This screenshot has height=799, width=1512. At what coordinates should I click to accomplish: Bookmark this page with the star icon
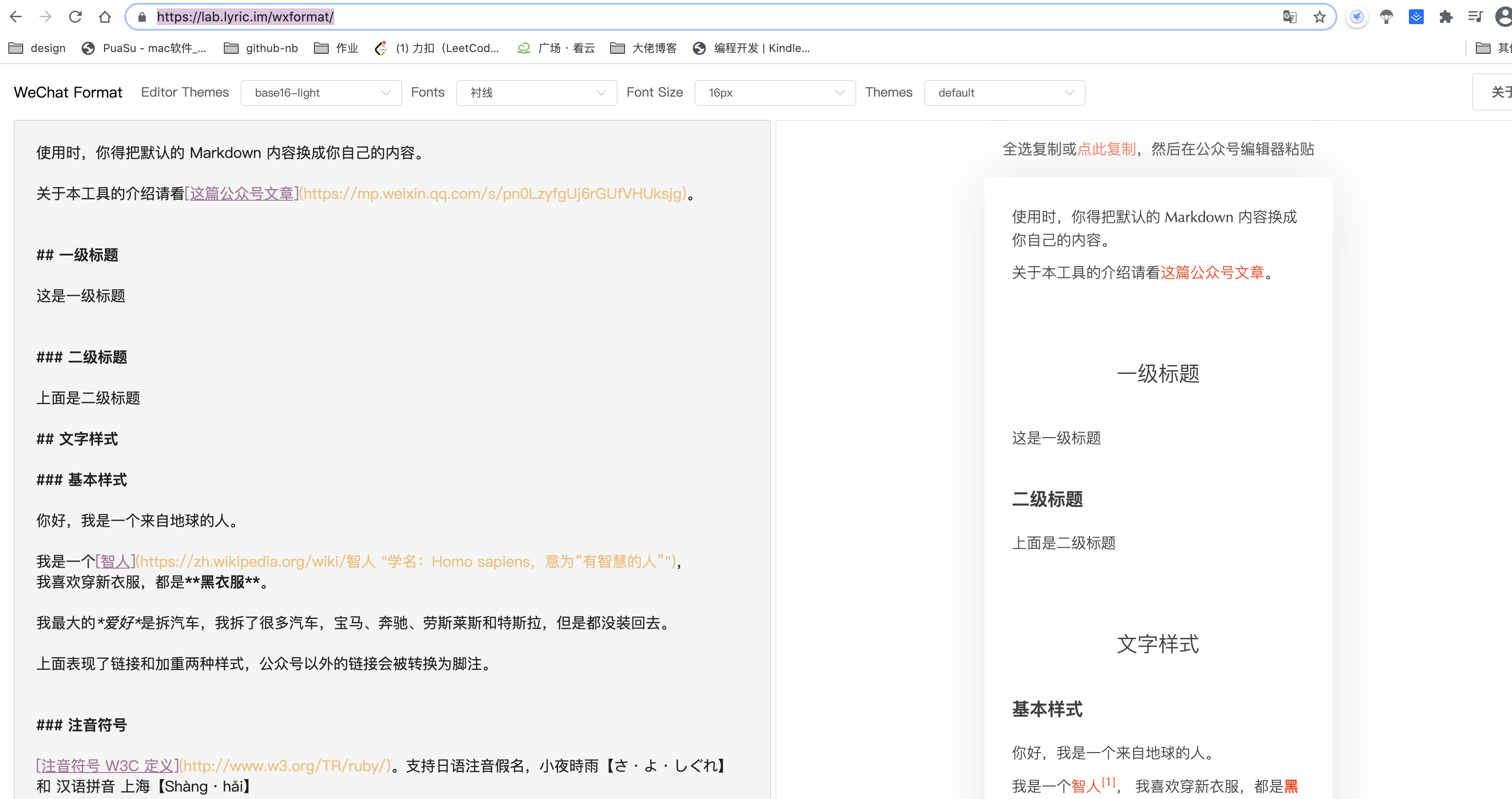[x=1319, y=16]
